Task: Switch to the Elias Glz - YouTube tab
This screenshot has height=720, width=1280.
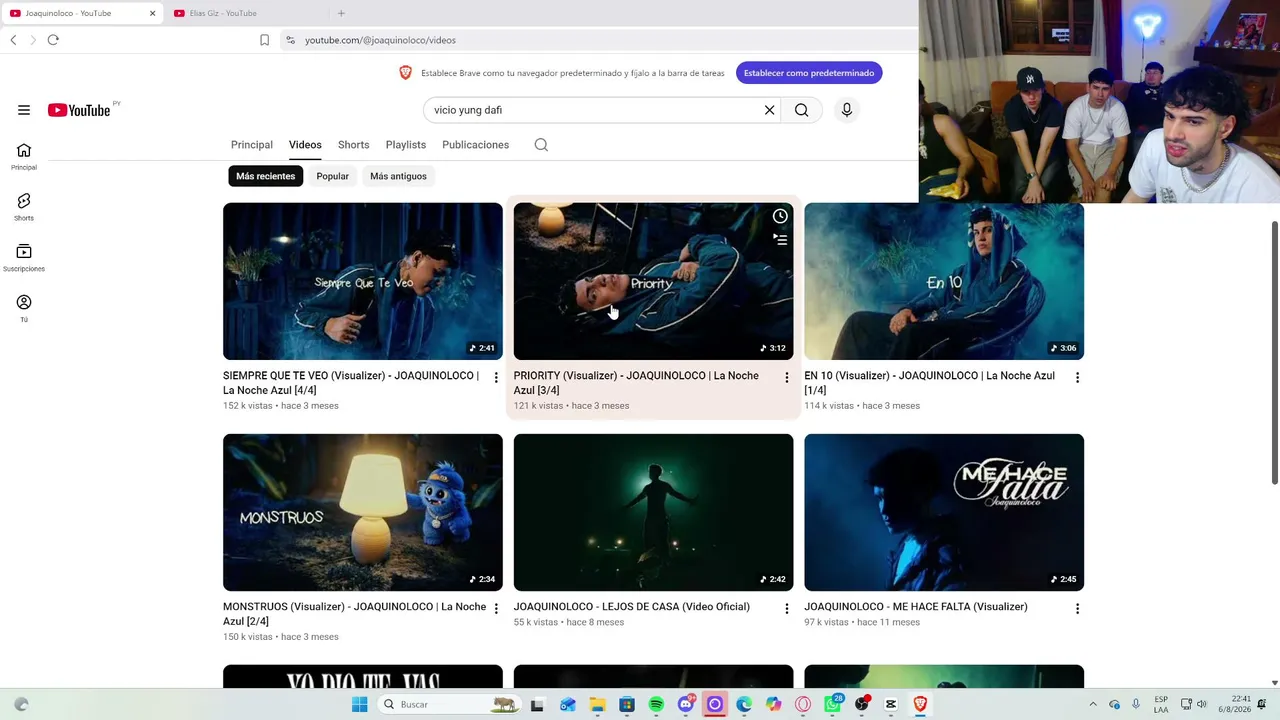Action: point(248,13)
